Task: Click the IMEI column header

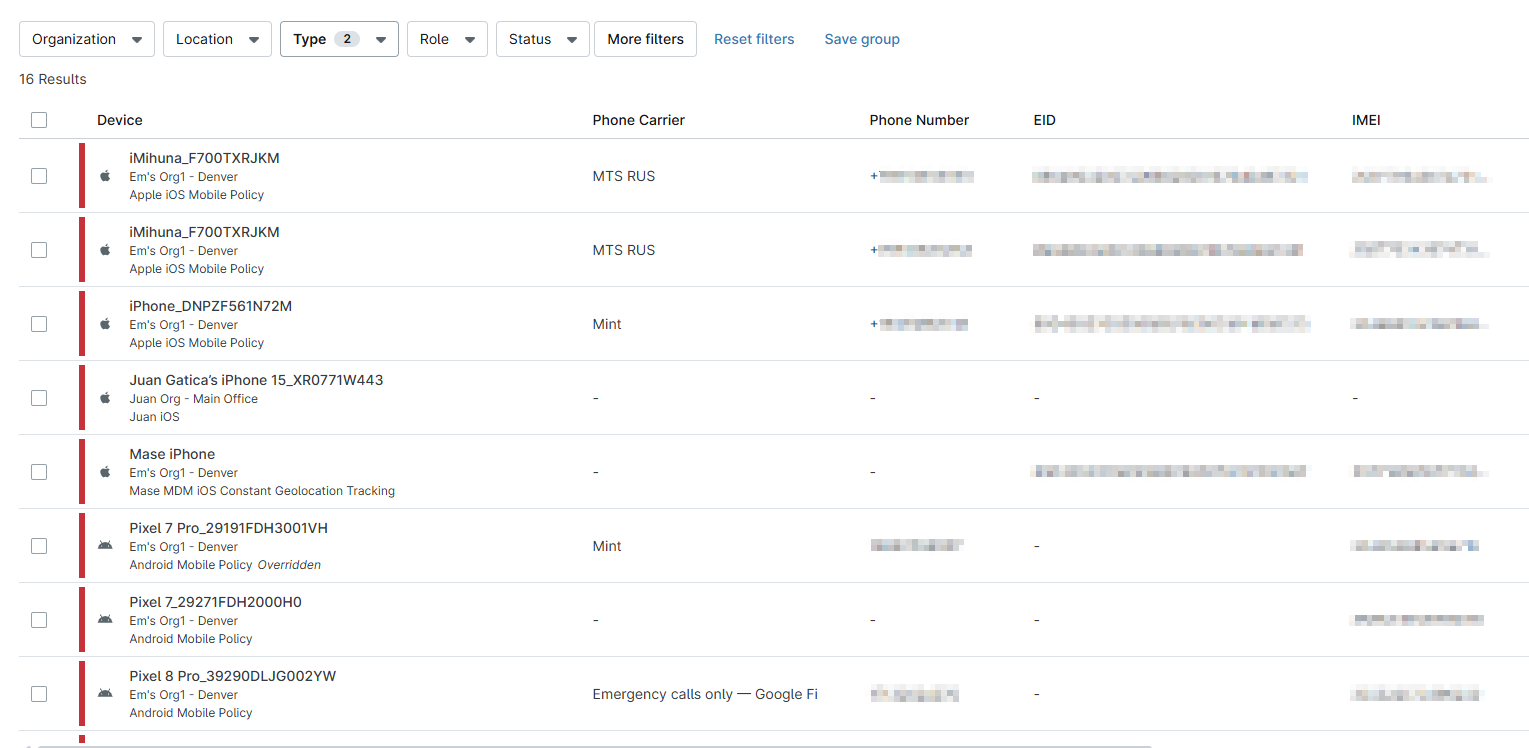Action: point(1366,120)
